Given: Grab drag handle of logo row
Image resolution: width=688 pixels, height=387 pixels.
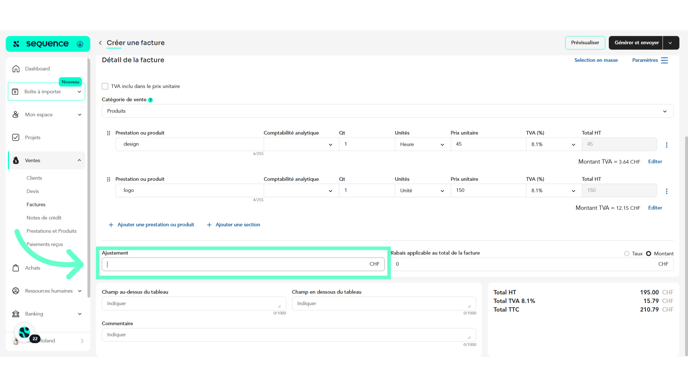Looking at the screenshot, I should click(x=108, y=179).
